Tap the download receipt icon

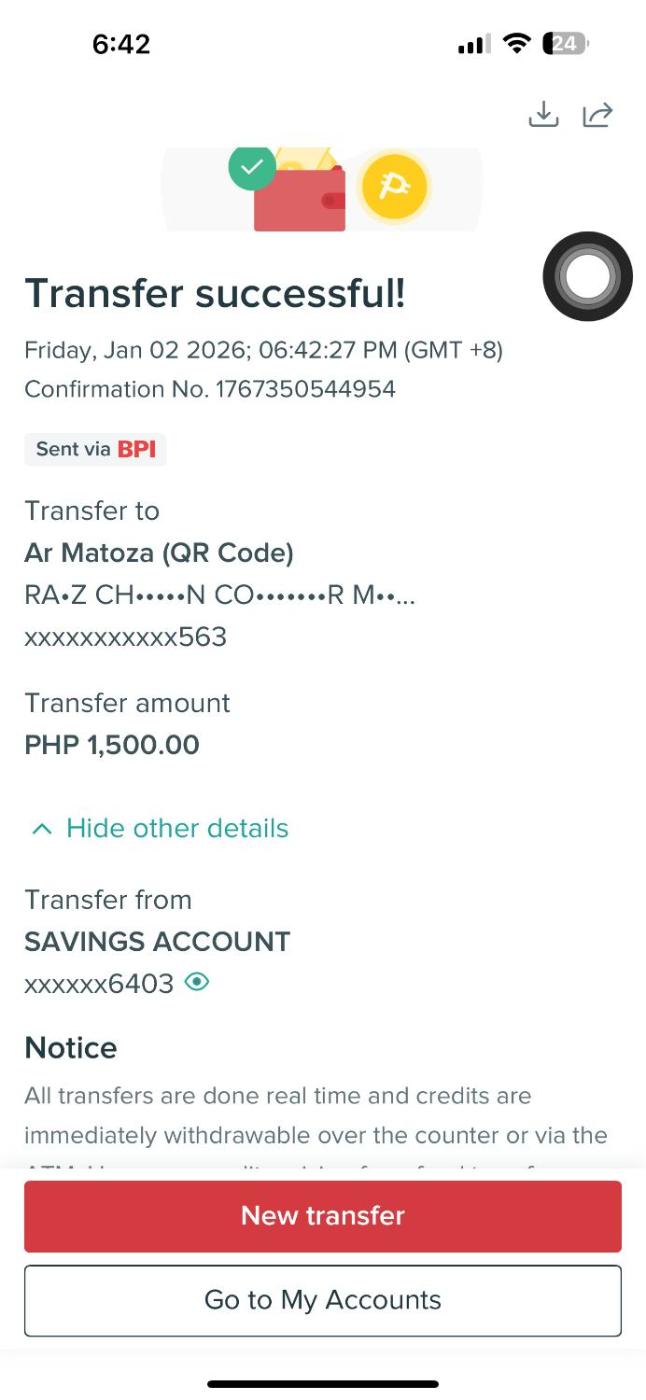pyautogui.click(x=542, y=115)
